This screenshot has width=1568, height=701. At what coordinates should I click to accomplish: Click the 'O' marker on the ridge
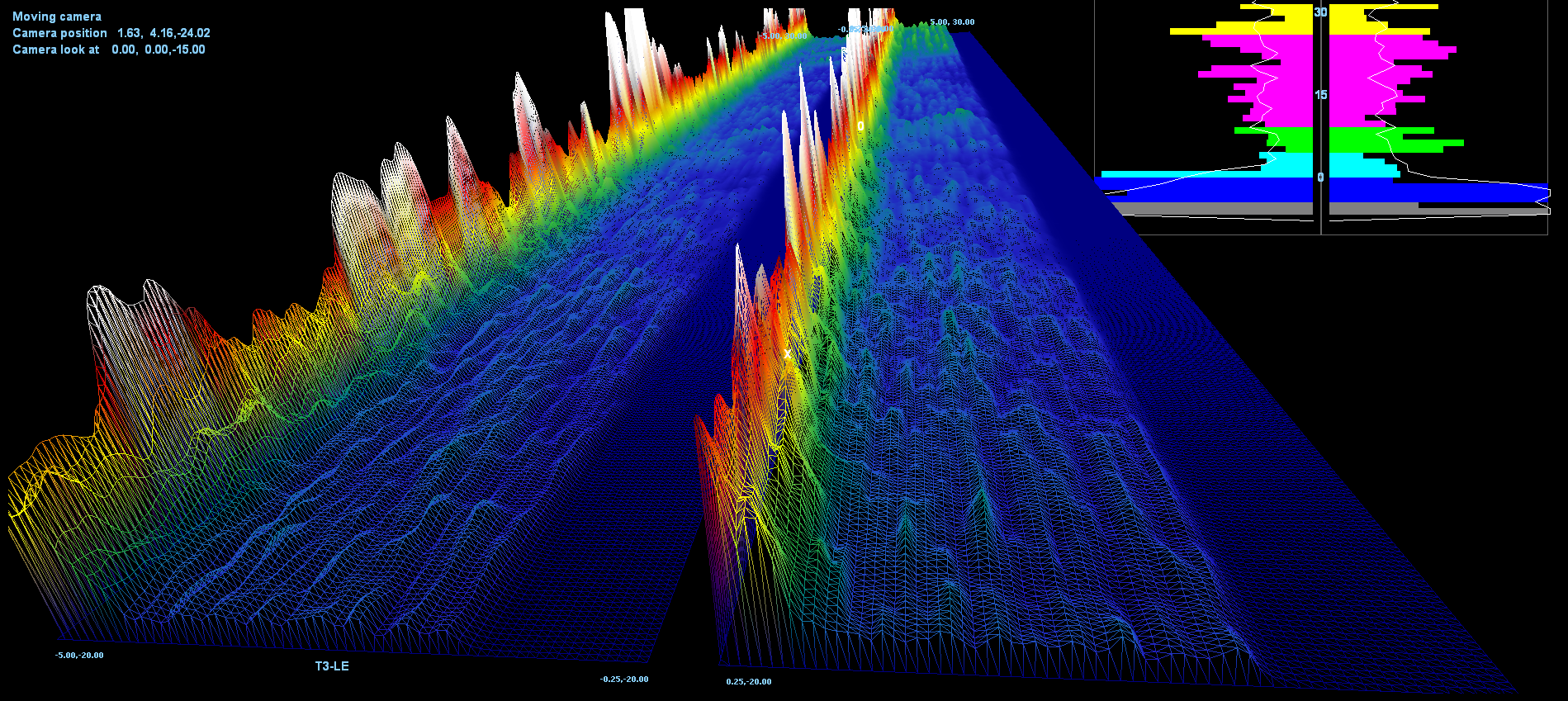coord(860,126)
